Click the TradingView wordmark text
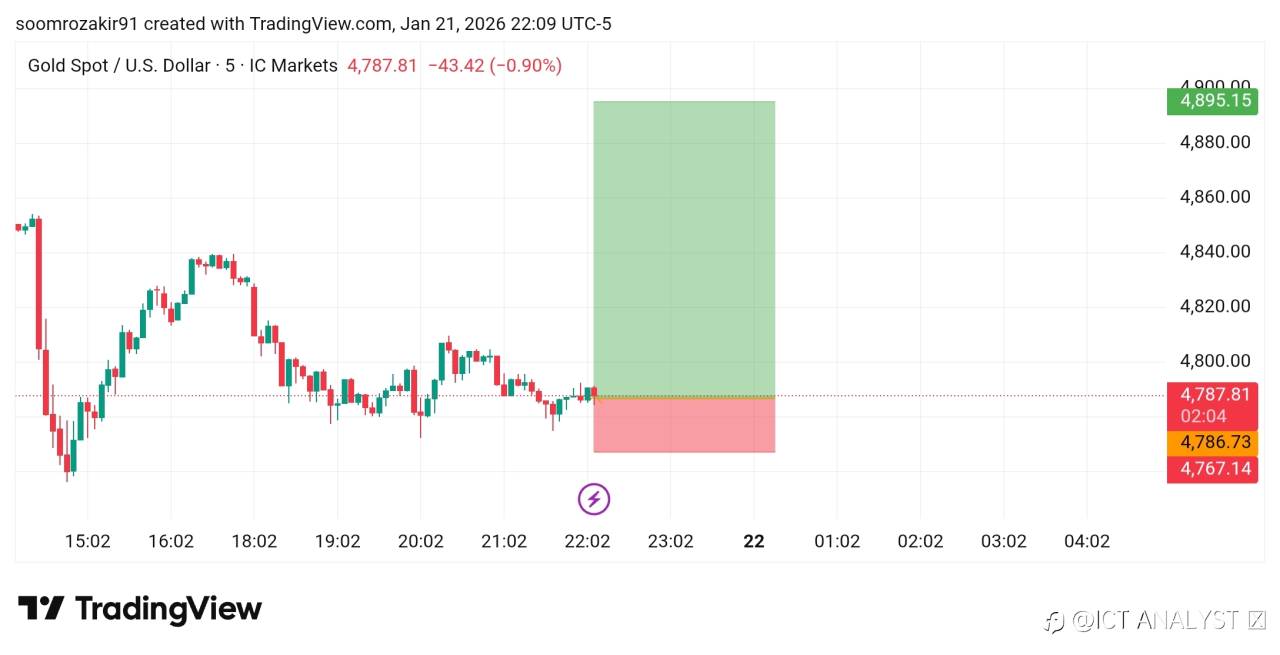1280x655 pixels. point(168,608)
